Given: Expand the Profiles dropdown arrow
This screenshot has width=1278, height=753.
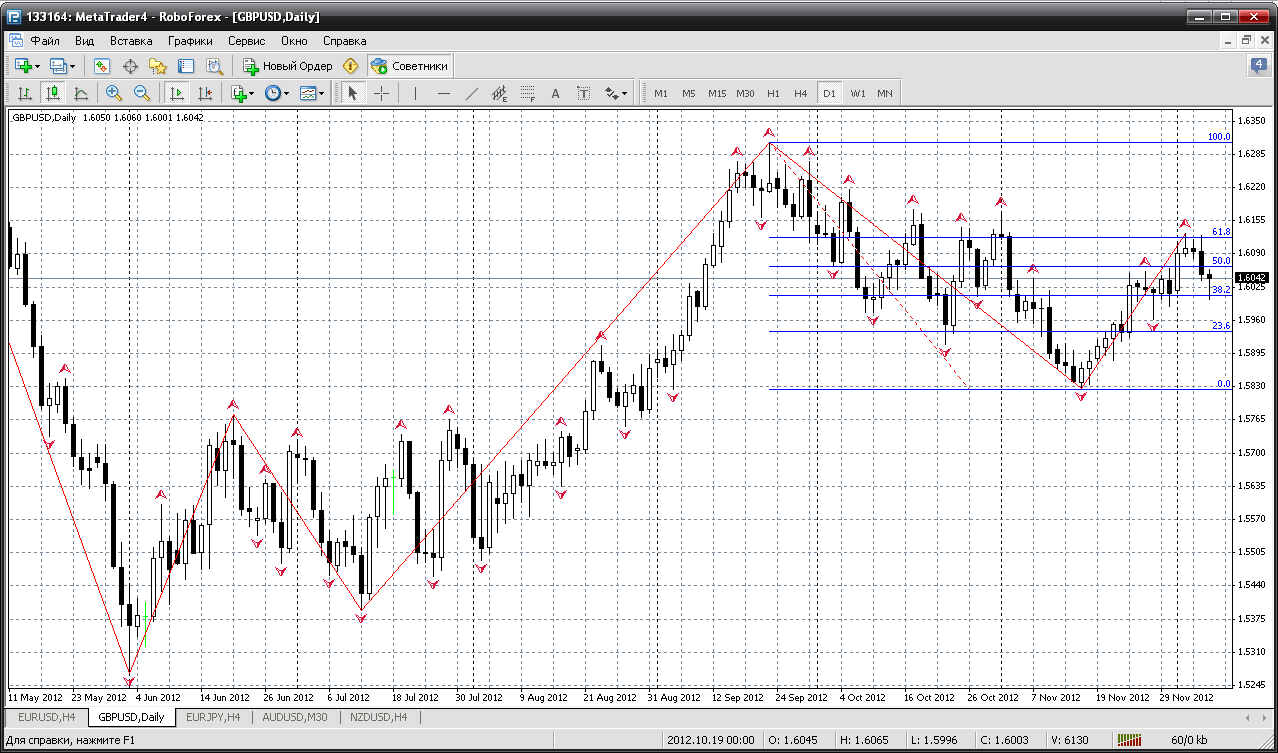Looking at the screenshot, I should click(x=74, y=66).
